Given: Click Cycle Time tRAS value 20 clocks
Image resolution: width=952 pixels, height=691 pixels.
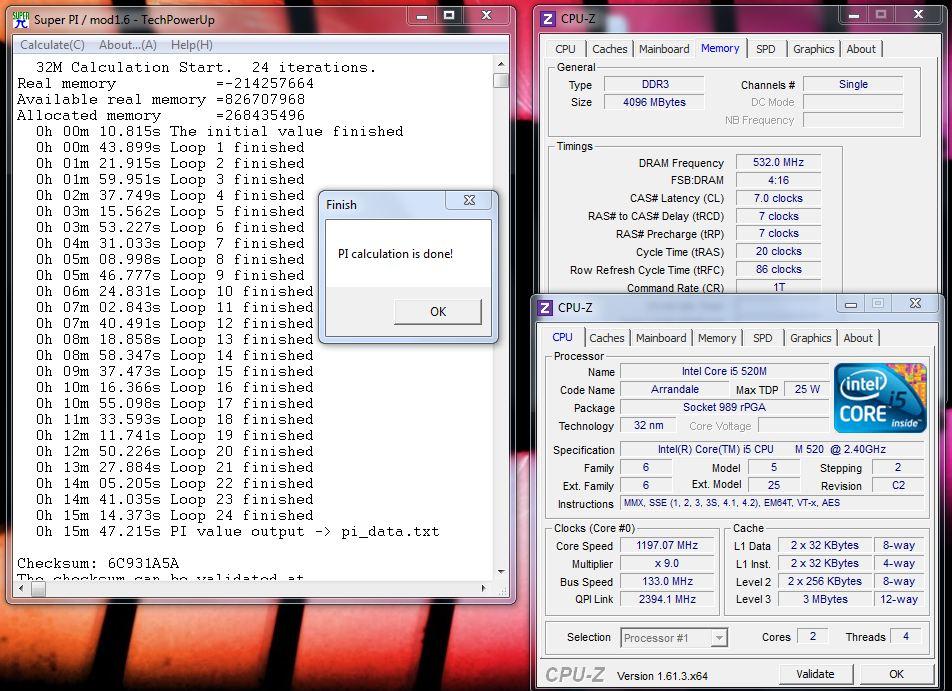Looking at the screenshot, I should tap(778, 251).
